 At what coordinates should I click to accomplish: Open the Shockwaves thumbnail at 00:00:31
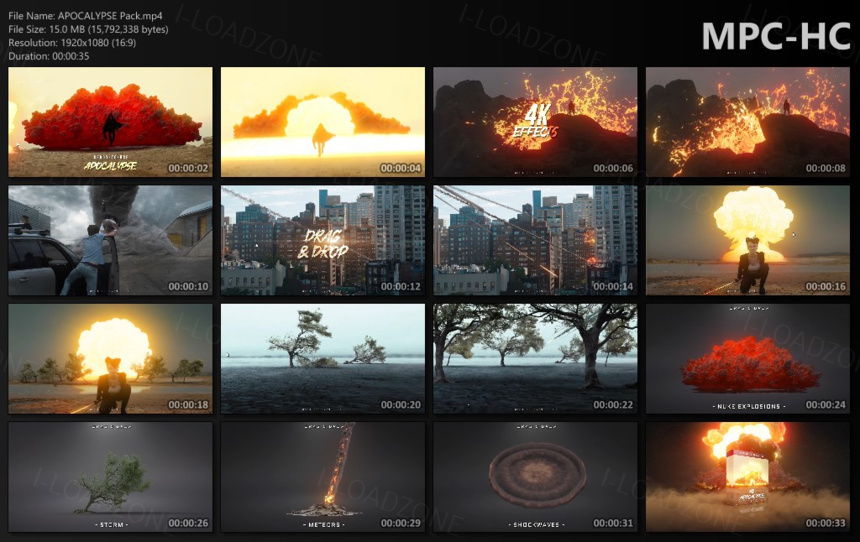pos(535,477)
